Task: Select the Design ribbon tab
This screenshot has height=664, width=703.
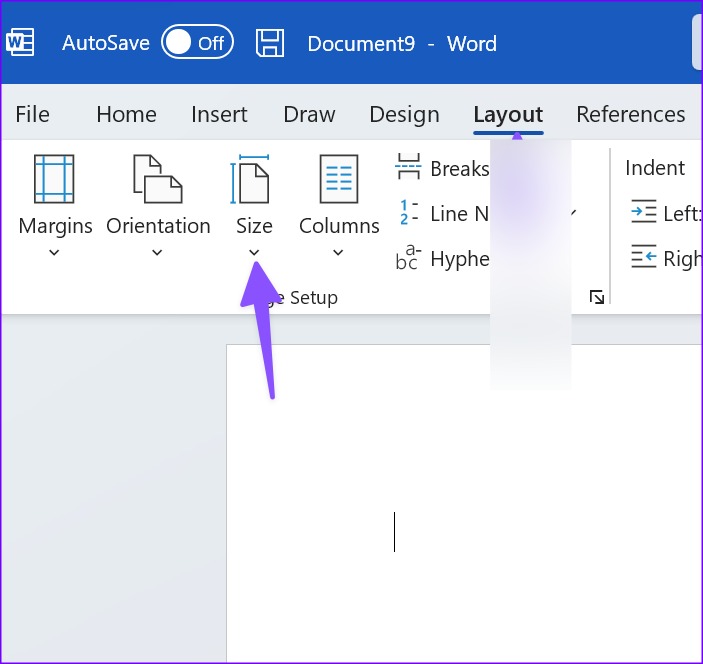Action: tap(404, 114)
